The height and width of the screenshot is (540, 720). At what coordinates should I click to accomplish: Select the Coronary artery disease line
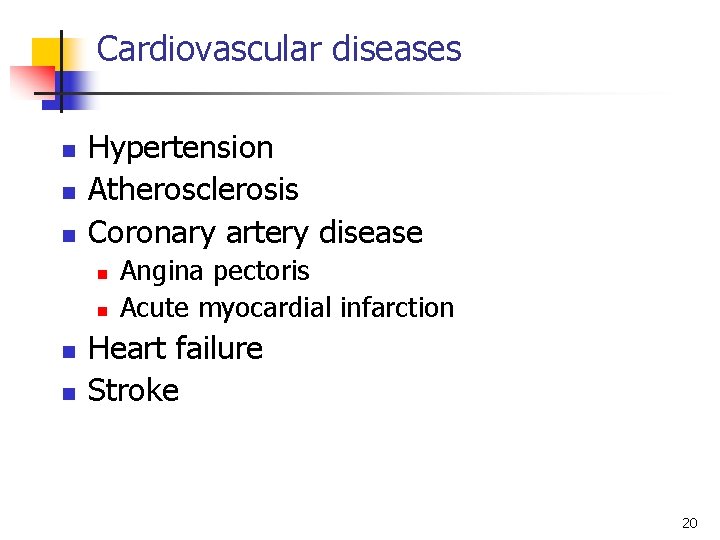(x=255, y=233)
